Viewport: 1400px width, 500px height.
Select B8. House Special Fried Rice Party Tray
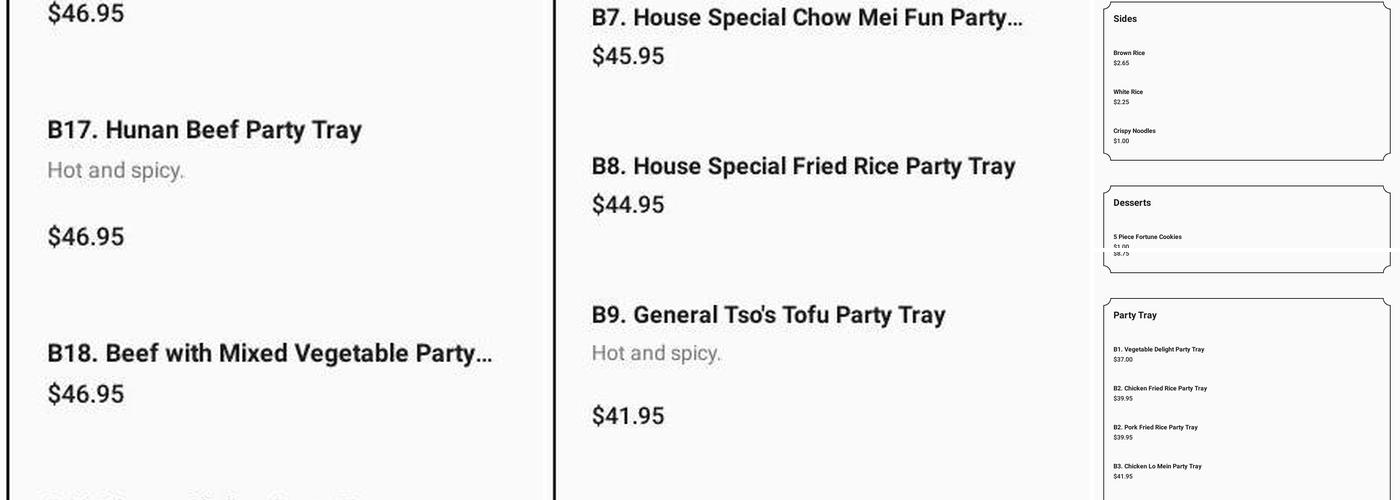(x=803, y=166)
